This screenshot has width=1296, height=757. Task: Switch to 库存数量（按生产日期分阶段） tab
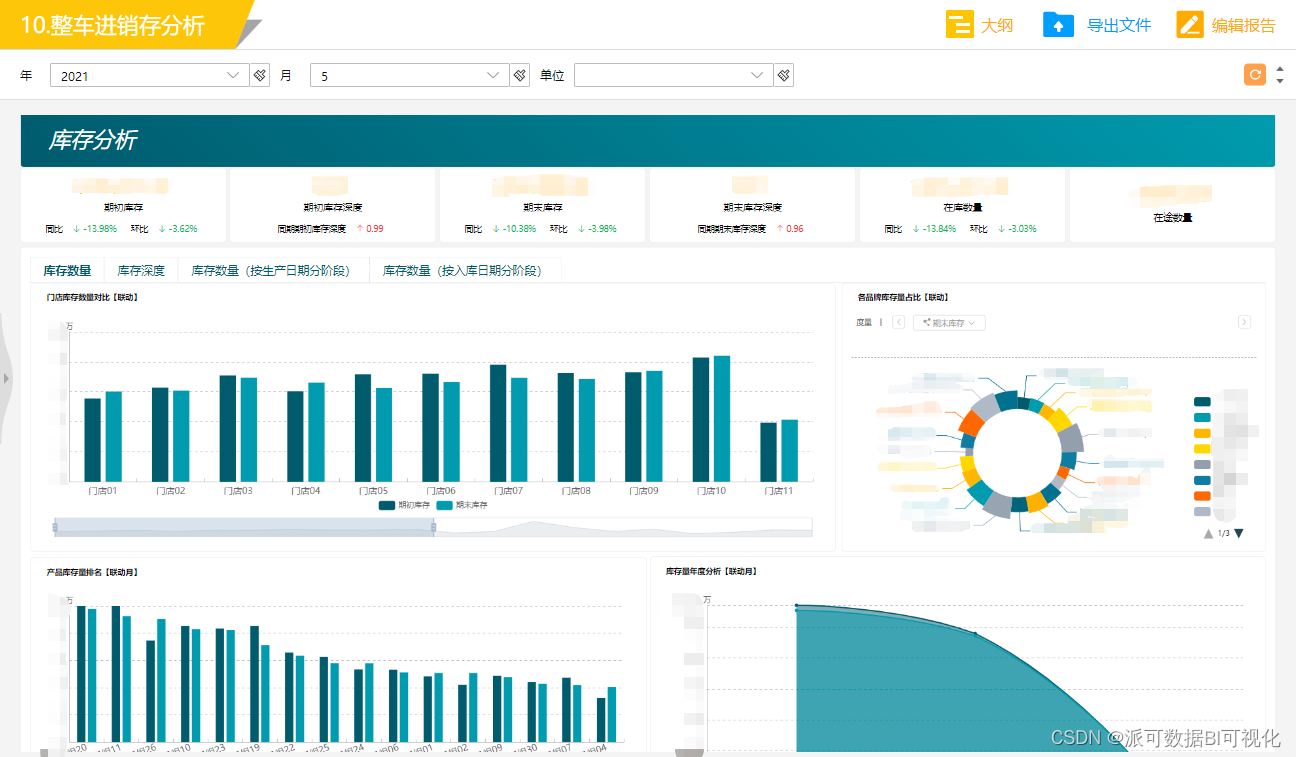273,270
